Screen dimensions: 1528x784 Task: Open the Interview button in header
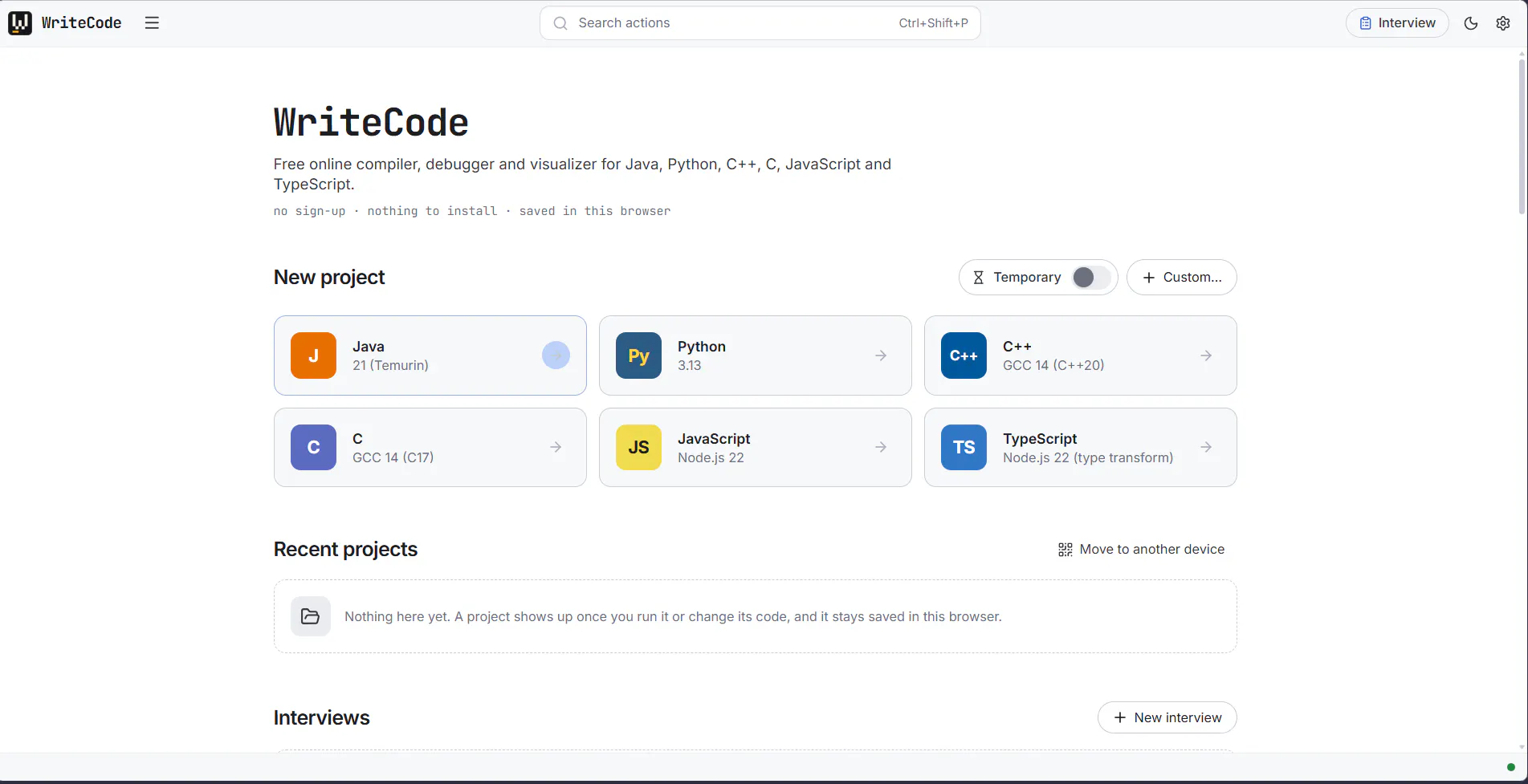coord(1397,23)
